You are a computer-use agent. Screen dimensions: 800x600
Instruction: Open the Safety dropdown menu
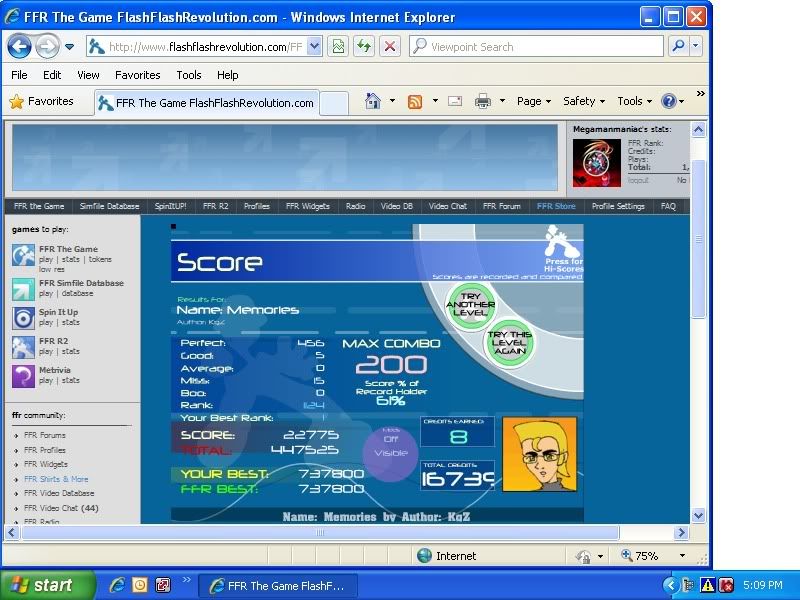click(x=584, y=101)
